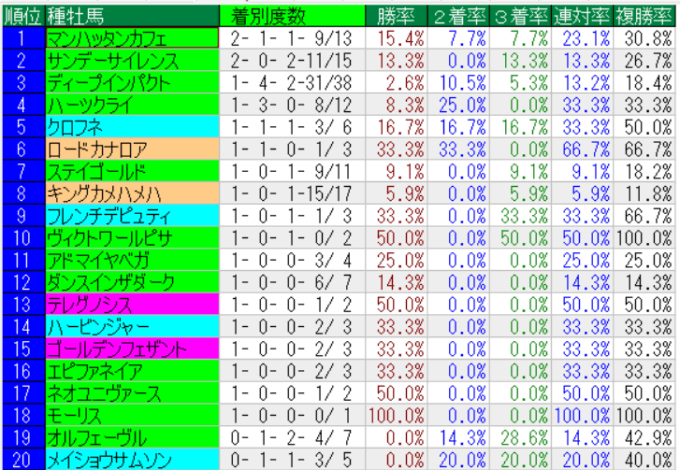Select the キングカメハメハ sire name
The image size is (680, 470).
[132, 194]
